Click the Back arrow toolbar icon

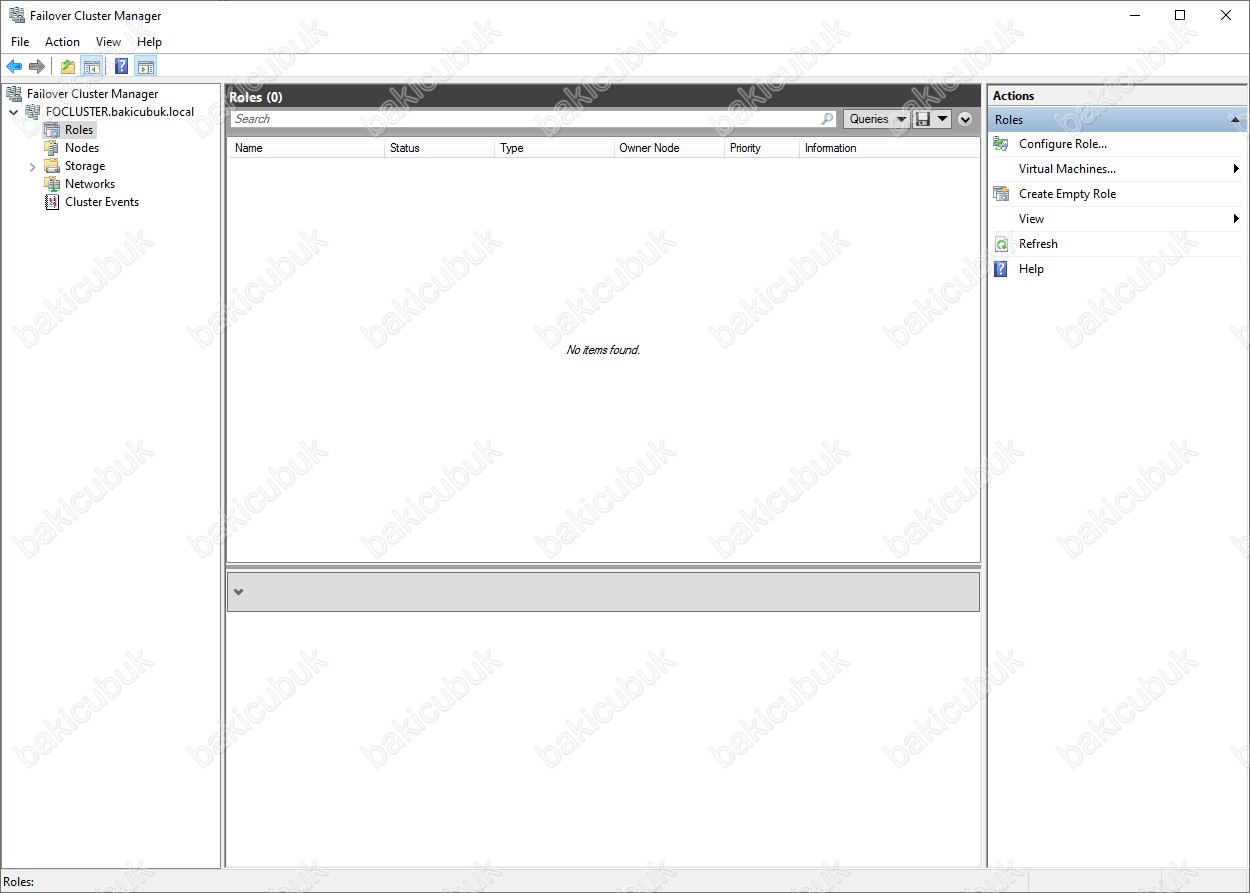14,67
